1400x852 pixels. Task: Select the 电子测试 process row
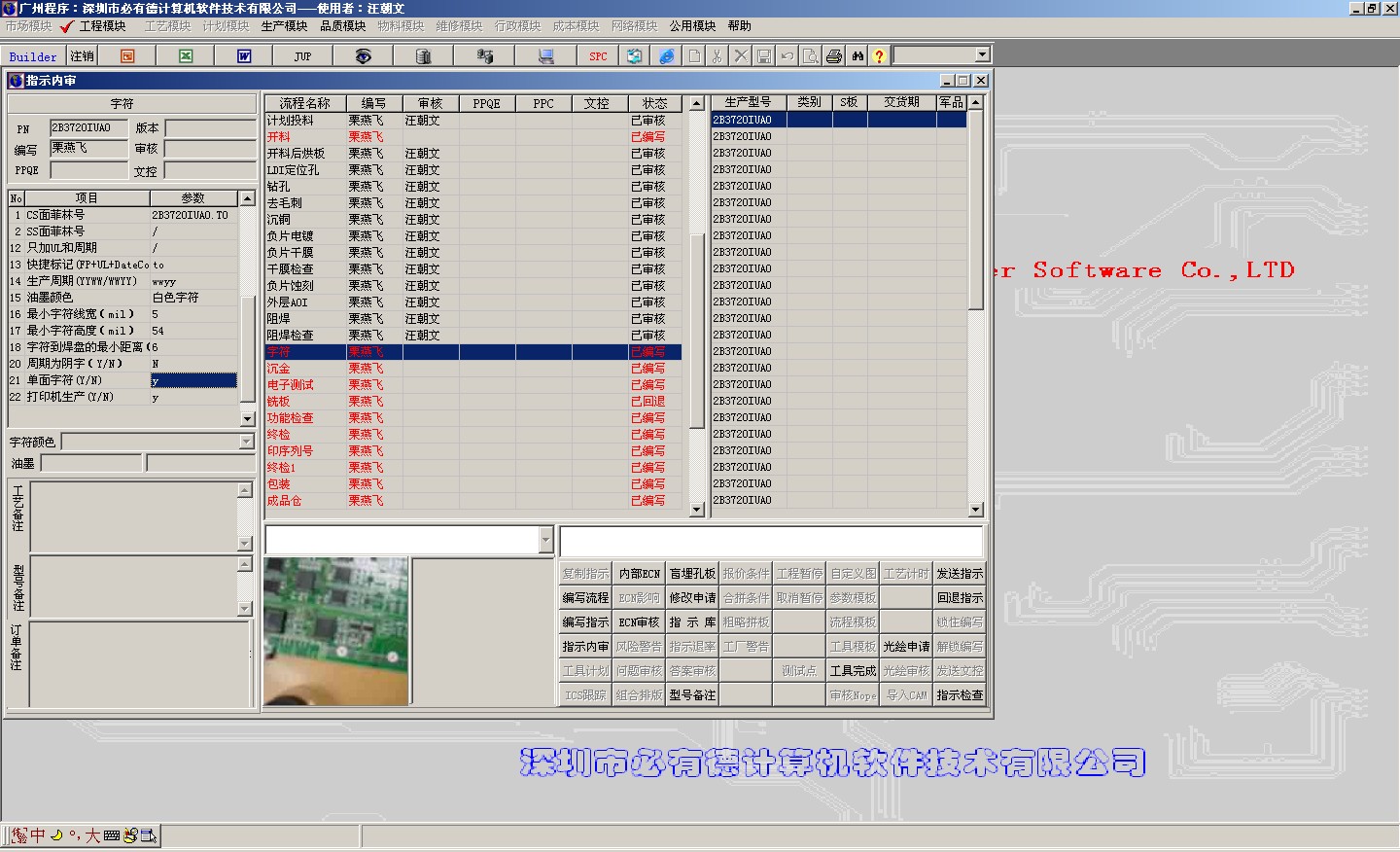click(472, 385)
